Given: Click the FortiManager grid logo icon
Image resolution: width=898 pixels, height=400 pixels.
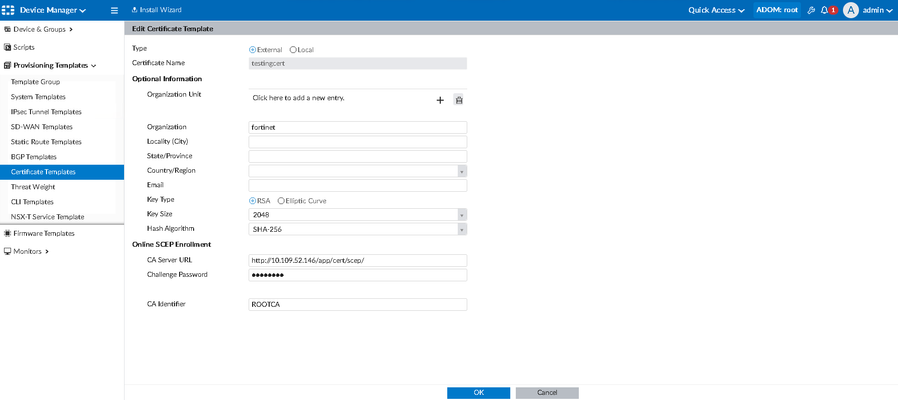Looking at the screenshot, I should point(9,10).
